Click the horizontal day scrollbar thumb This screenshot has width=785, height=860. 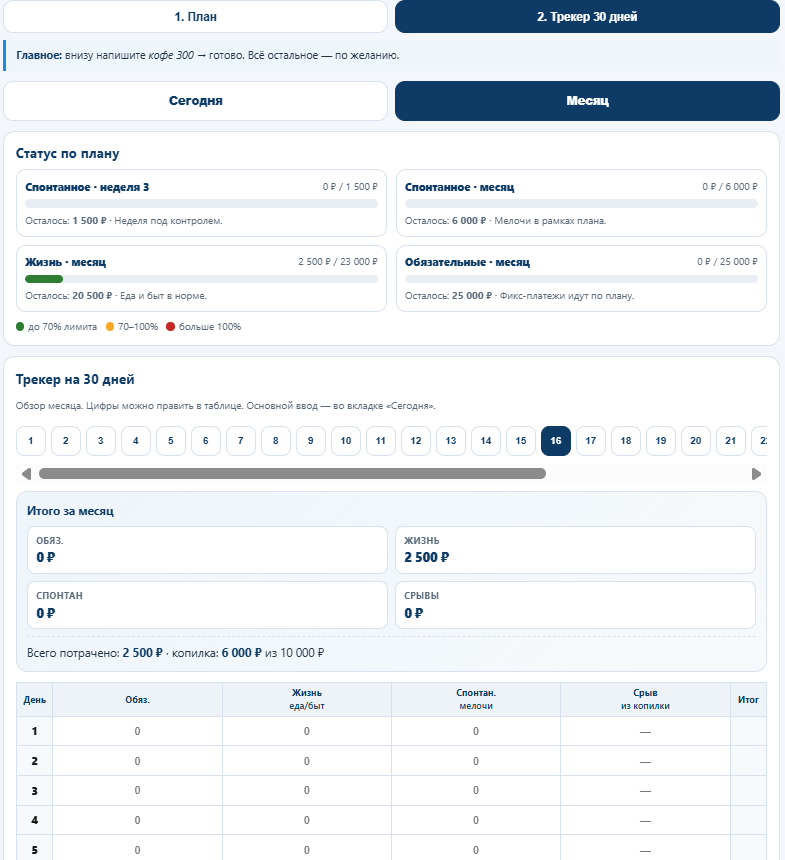pos(292,474)
